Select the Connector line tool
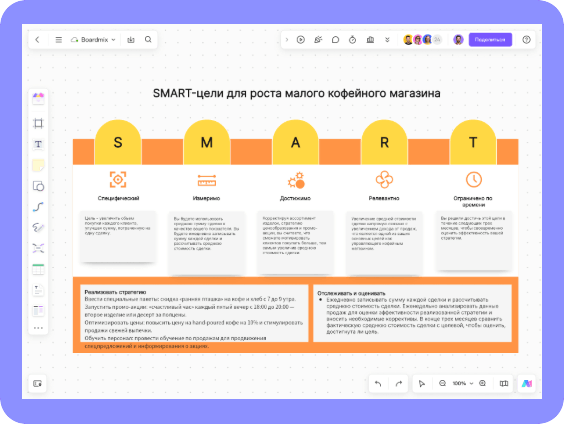564x424 pixels. (x=38, y=207)
